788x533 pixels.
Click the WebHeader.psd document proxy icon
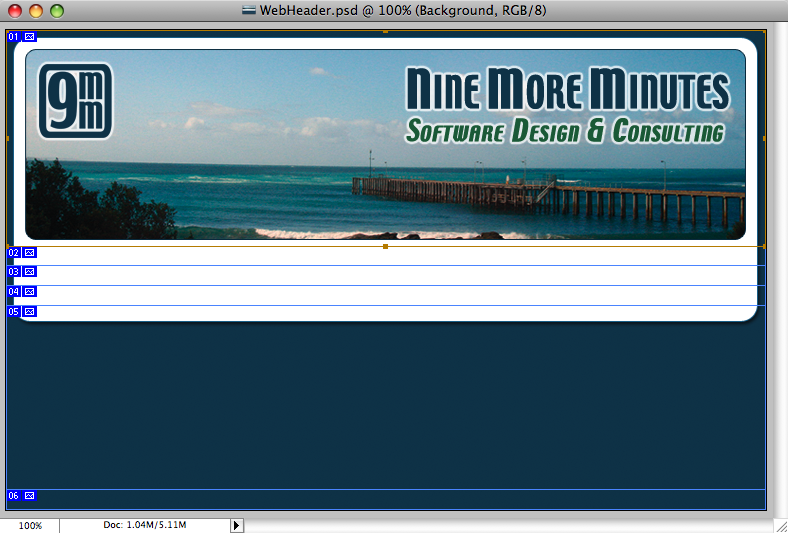pyautogui.click(x=249, y=10)
